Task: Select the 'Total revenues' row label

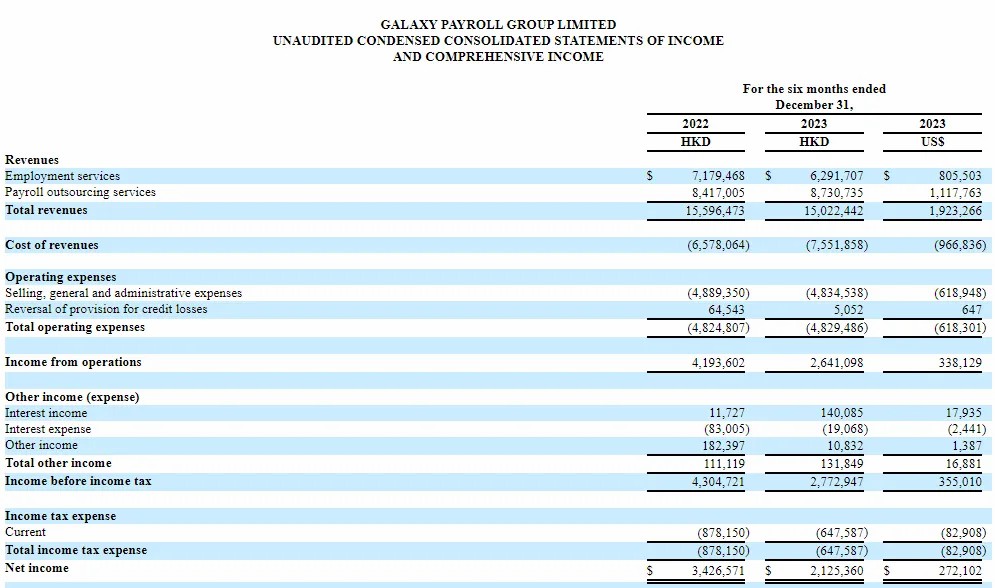Action: click(46, 210)
